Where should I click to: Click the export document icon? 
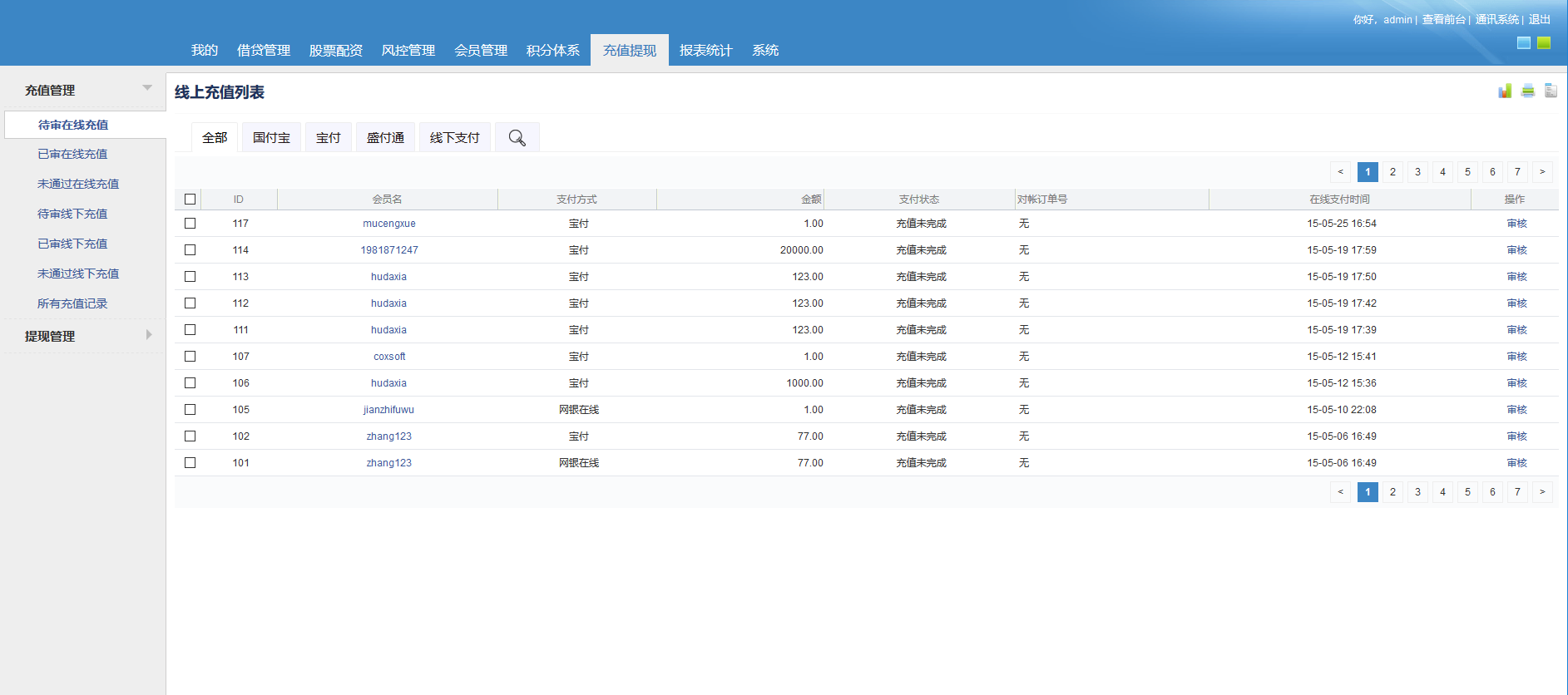(x=1551, y=91)
